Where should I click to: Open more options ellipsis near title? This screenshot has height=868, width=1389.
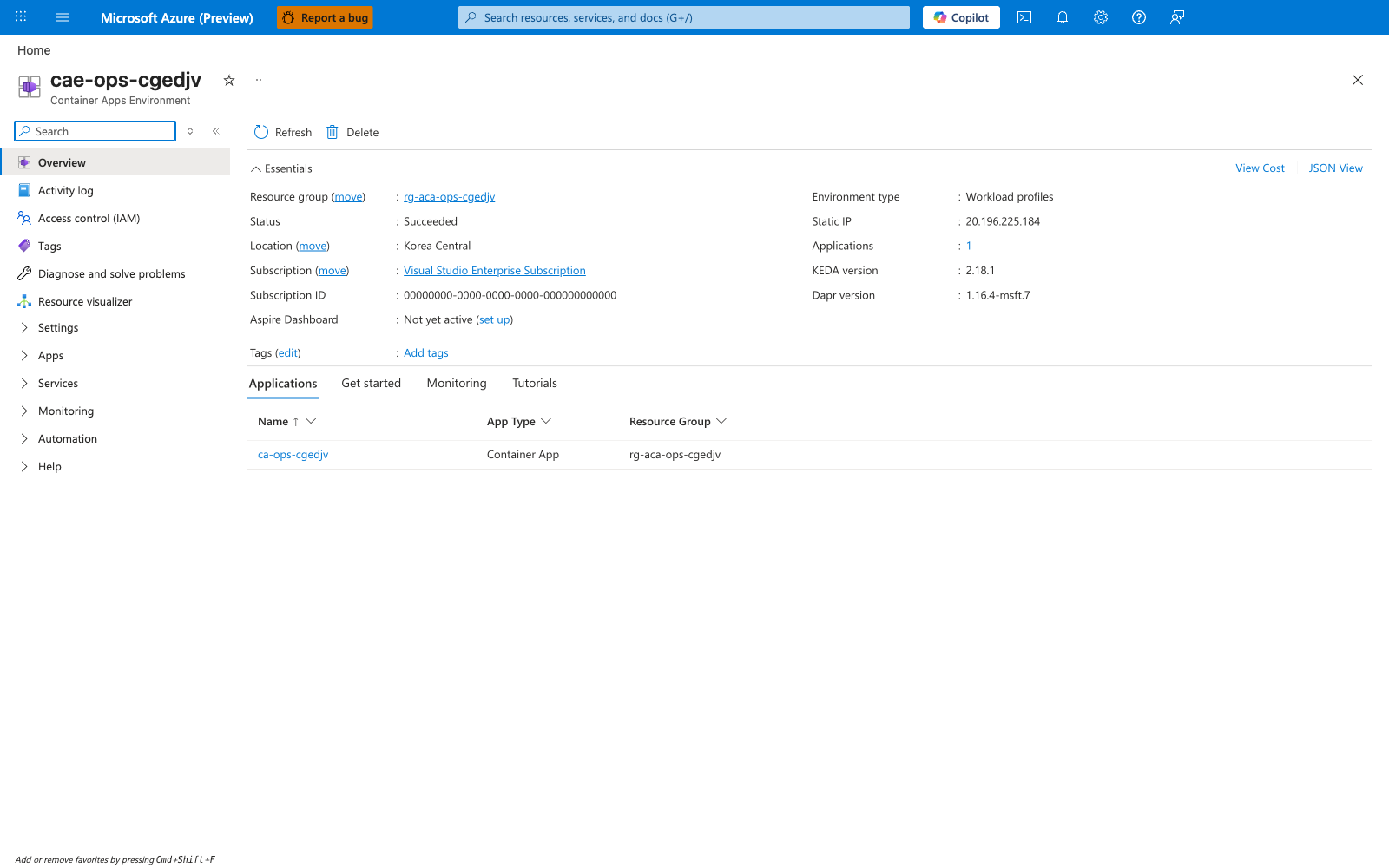[257, 80]
